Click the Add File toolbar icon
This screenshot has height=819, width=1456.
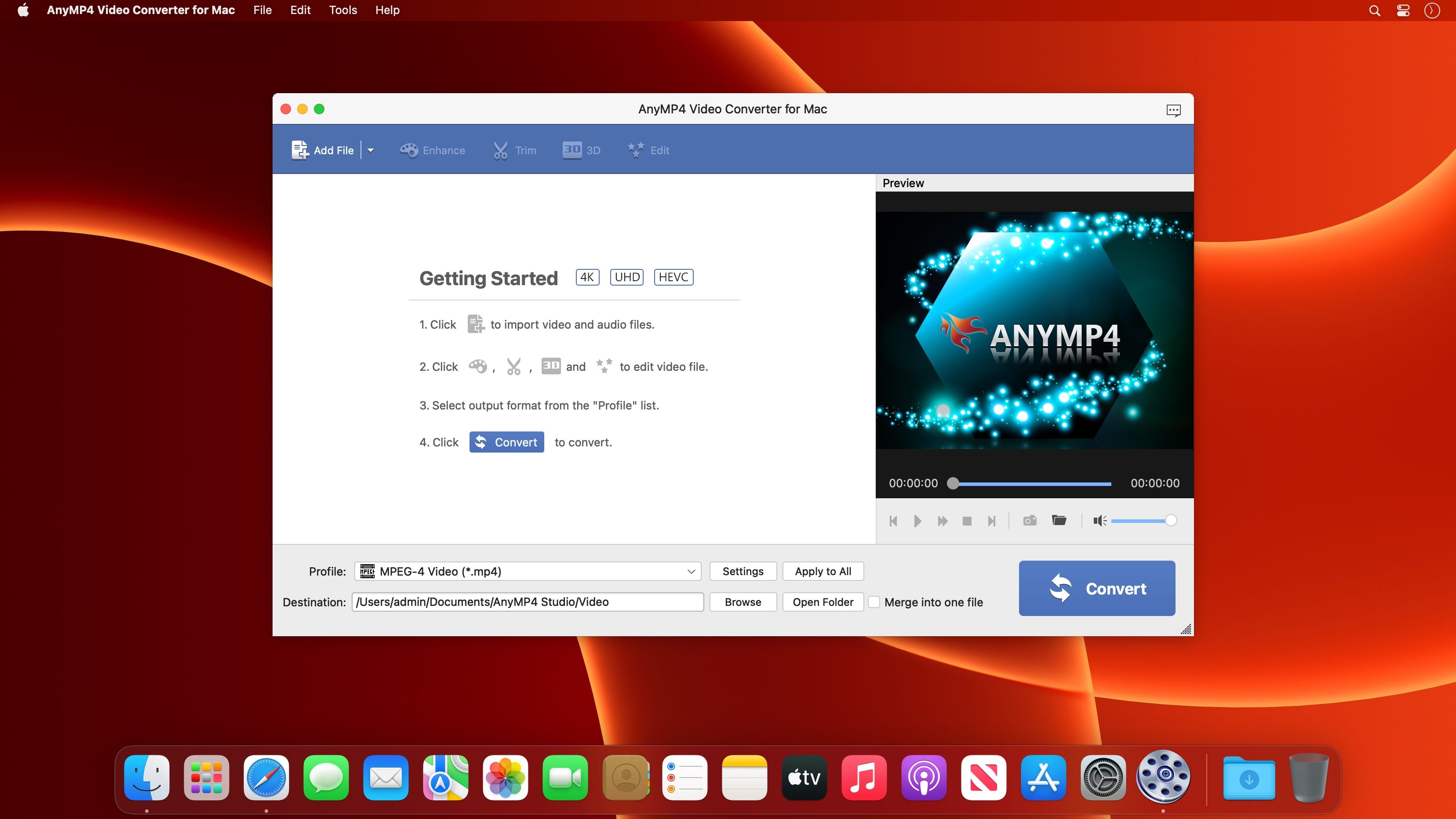299,150
